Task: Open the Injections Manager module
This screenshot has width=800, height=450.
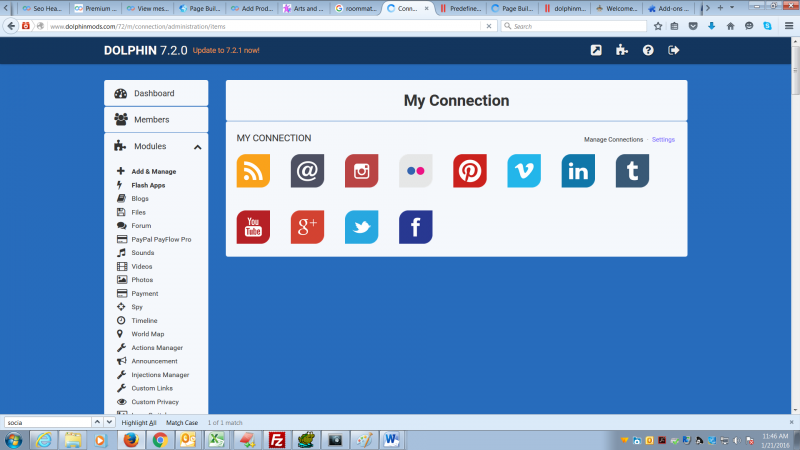Action: (160, 374)
